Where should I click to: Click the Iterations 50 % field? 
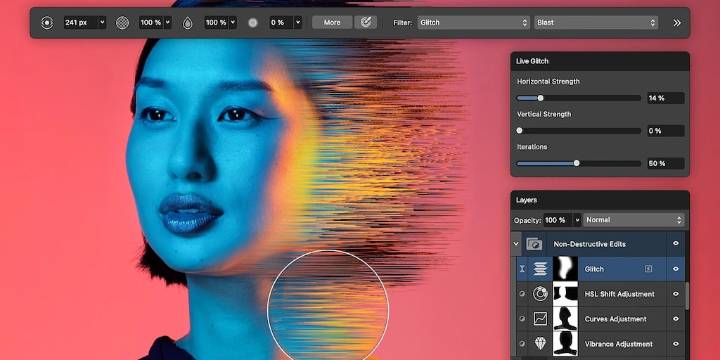tap(665, 163)
